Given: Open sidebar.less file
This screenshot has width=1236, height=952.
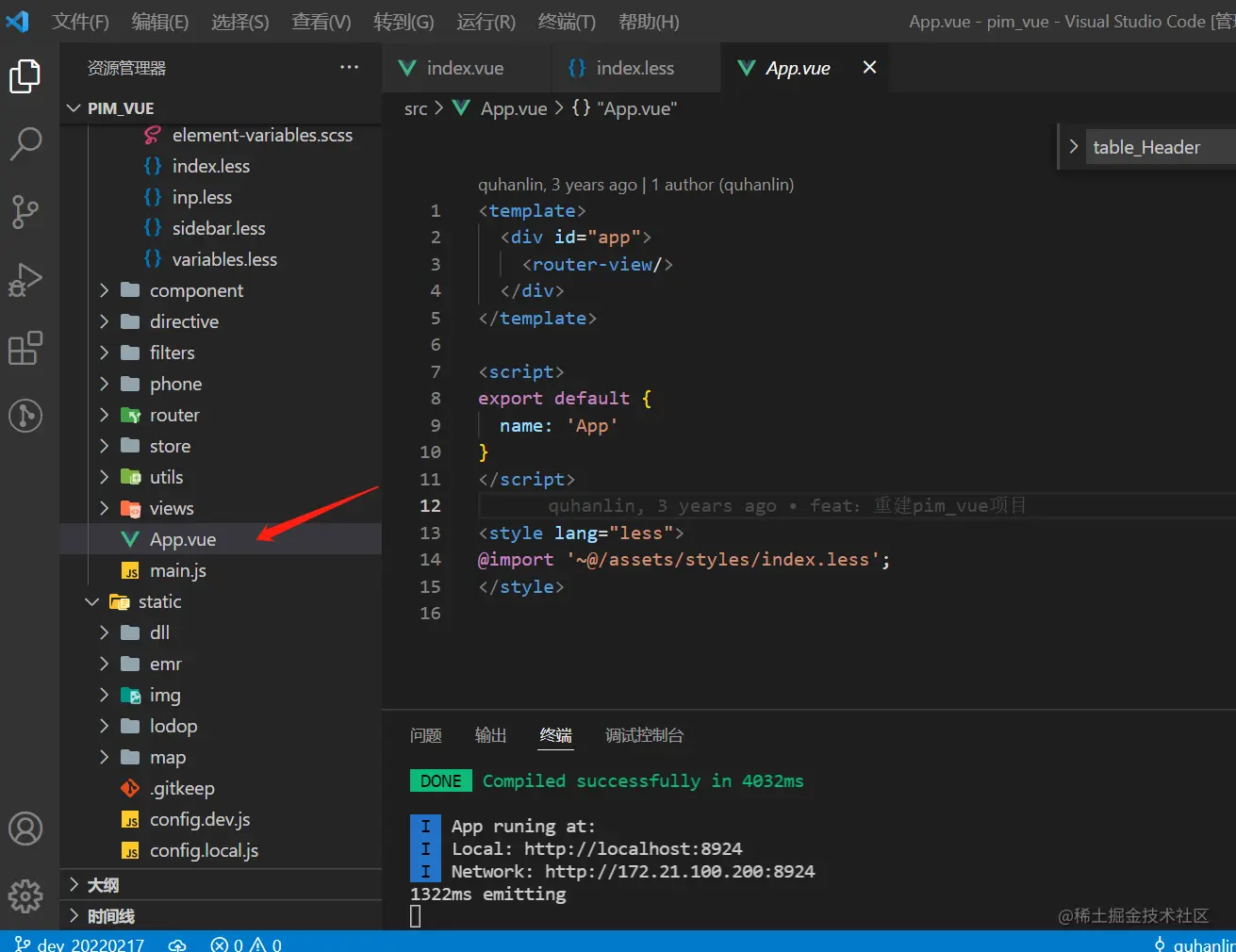Looking at the screenshot, I should click(219, 228).
